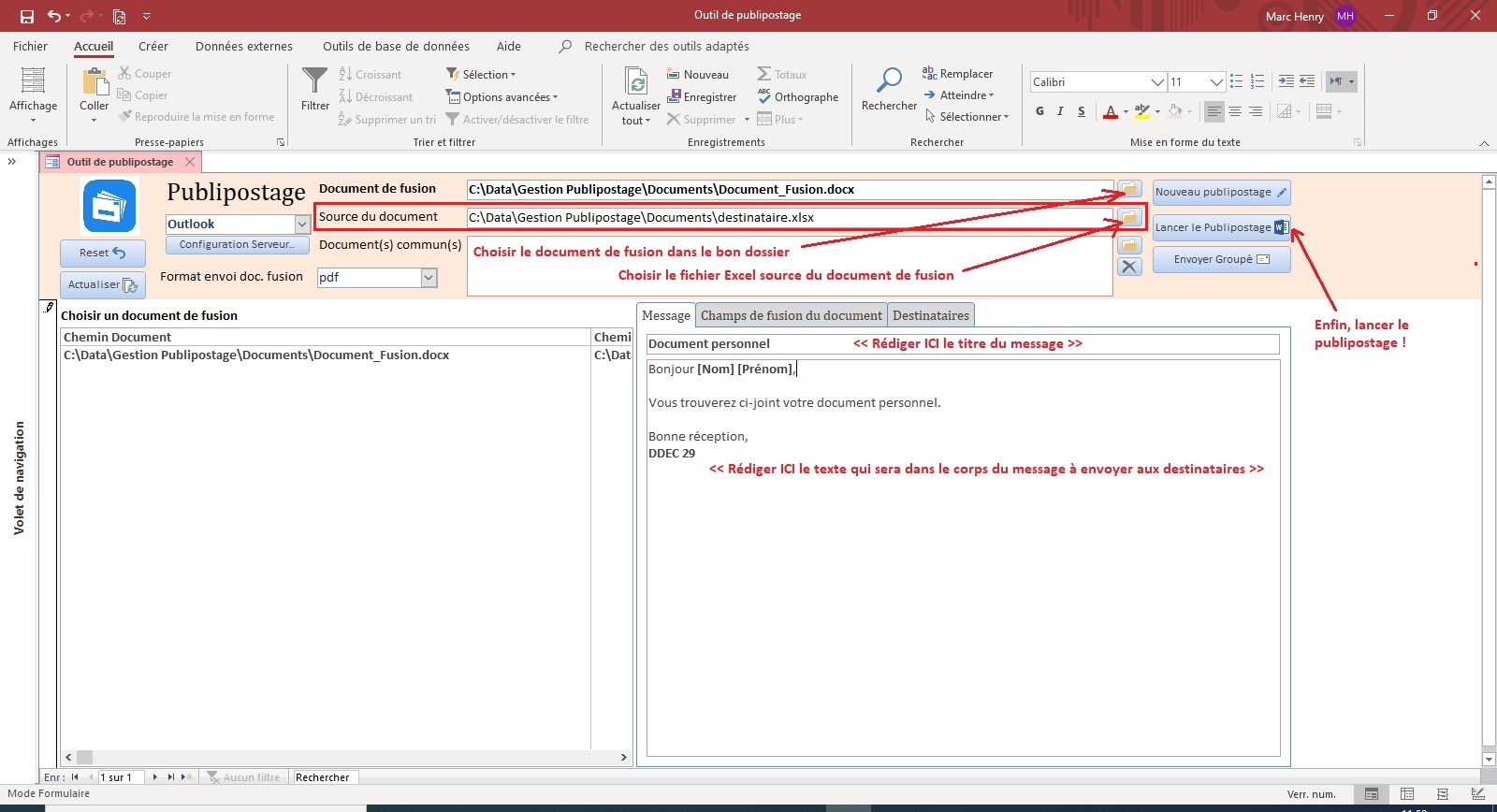The image size is (1497, 812).
Task: Click the Filtrer funnel icon
Action: [315, 82]
